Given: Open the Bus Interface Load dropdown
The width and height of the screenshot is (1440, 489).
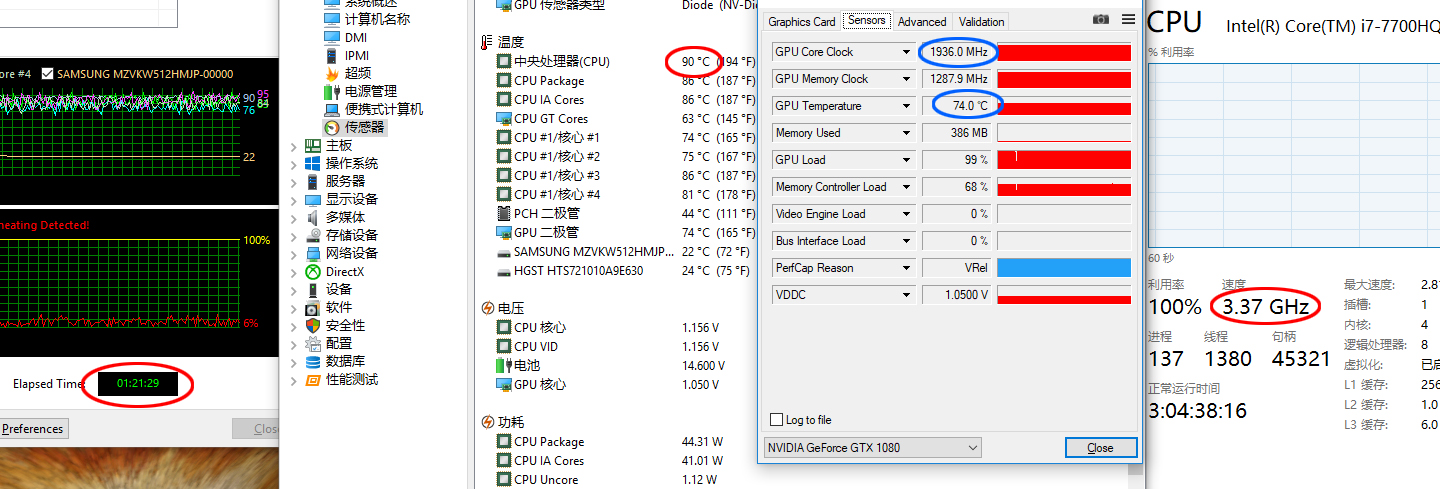Looking at the screenshot, I should tap(907, 241).
